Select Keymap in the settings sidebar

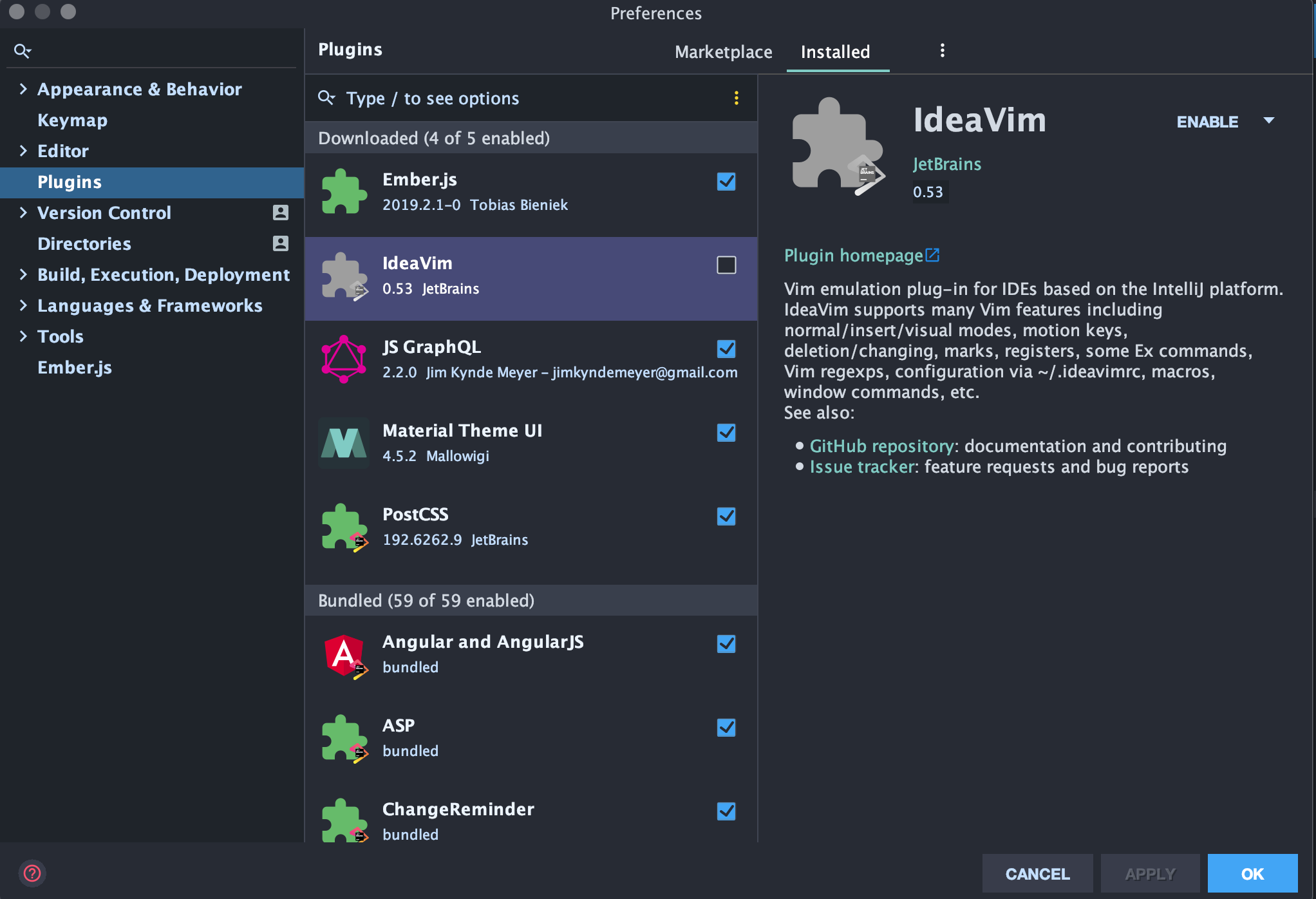tap(72, 120)
